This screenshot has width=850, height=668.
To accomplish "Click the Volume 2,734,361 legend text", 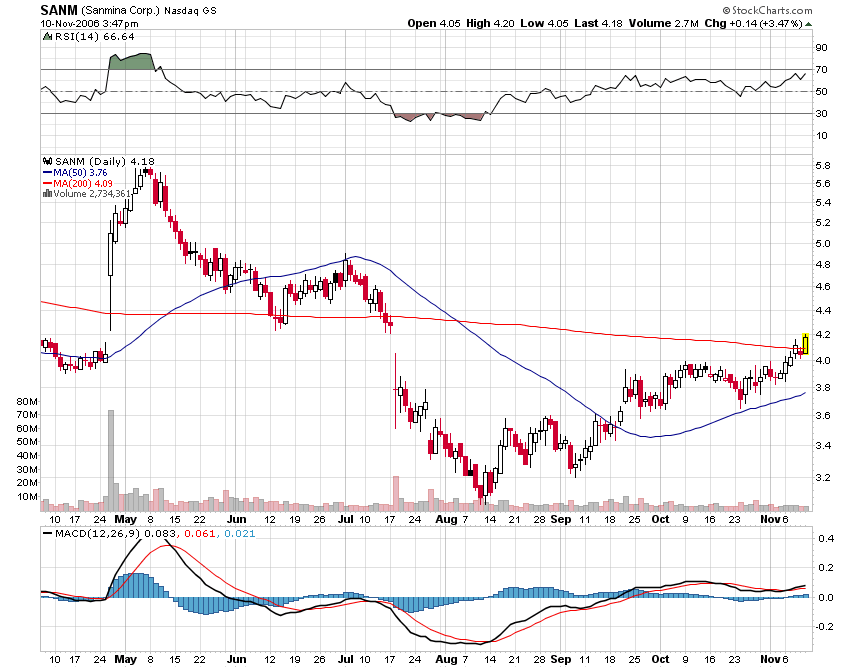I will pos(92,194).
